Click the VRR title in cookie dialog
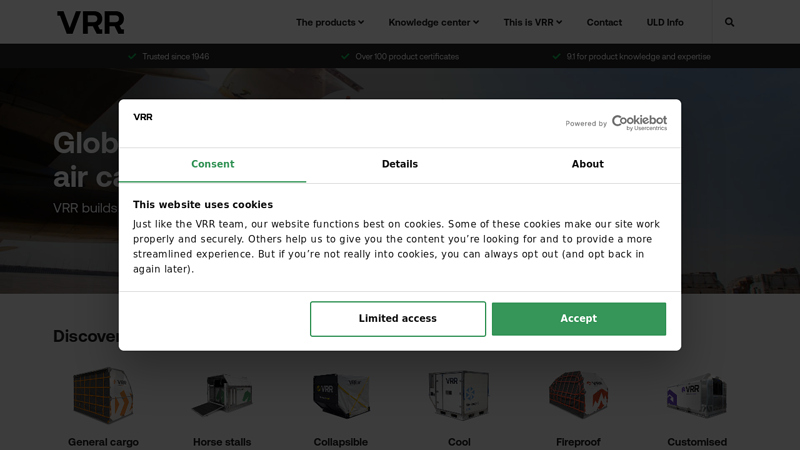The image size is (800, 450). point(143,117)
